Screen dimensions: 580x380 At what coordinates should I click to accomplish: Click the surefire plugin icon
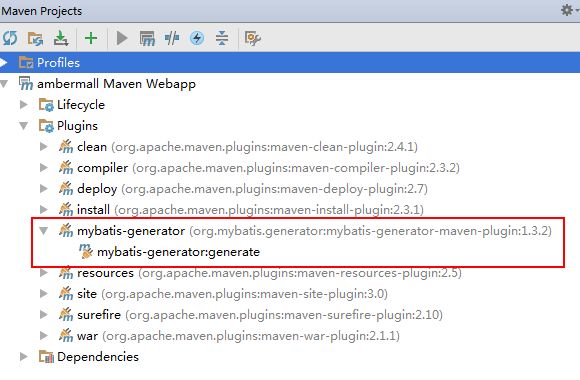66,315
